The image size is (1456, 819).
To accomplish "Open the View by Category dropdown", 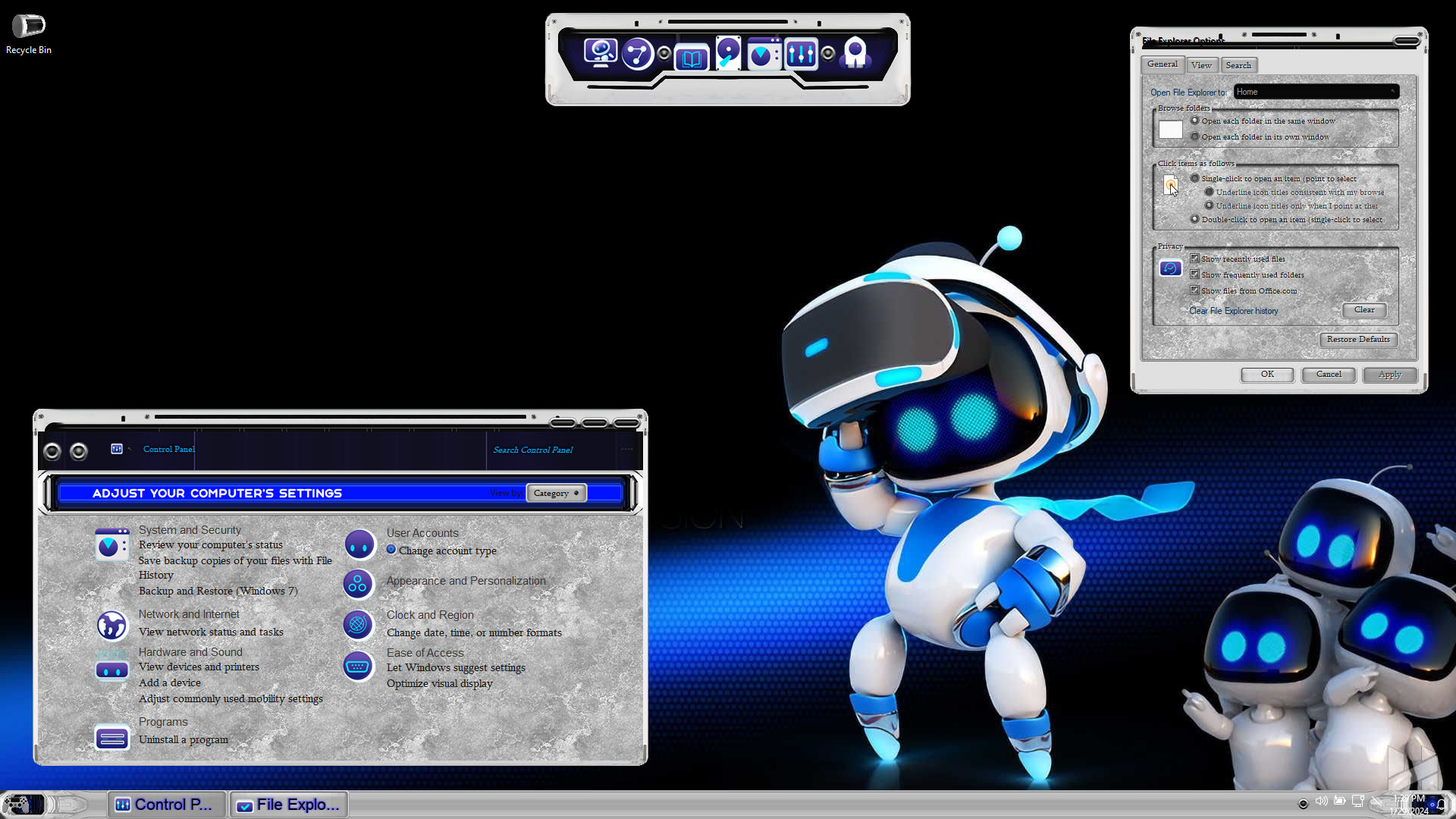I will (x=556, y=493).
